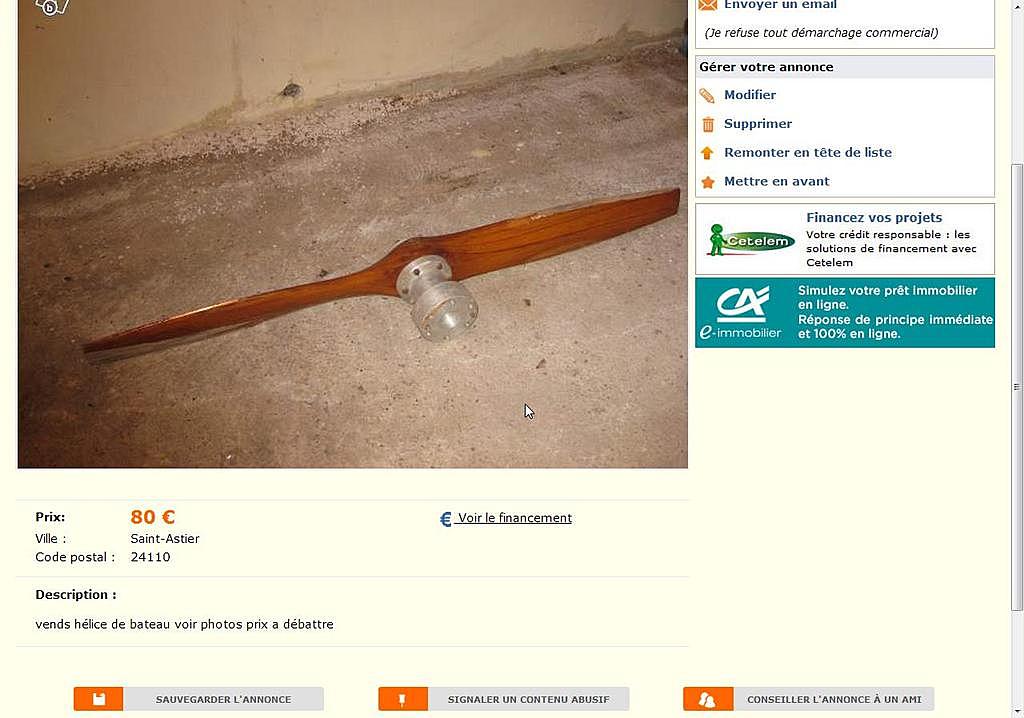
Task: Click SIGNALER UN CONTENU ABUSIF button
Action: pyautogui.click(x=504, y=699)
